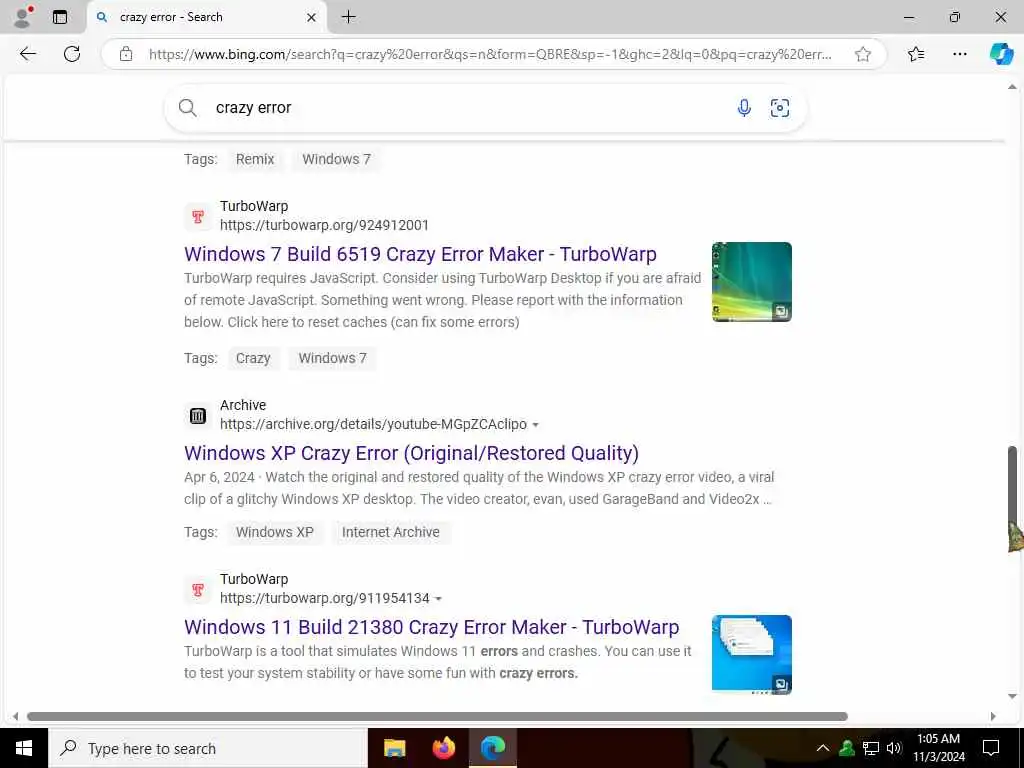Open the volume control tray icon
This screenshot has width=1024, height=768.
pos(894,748)
